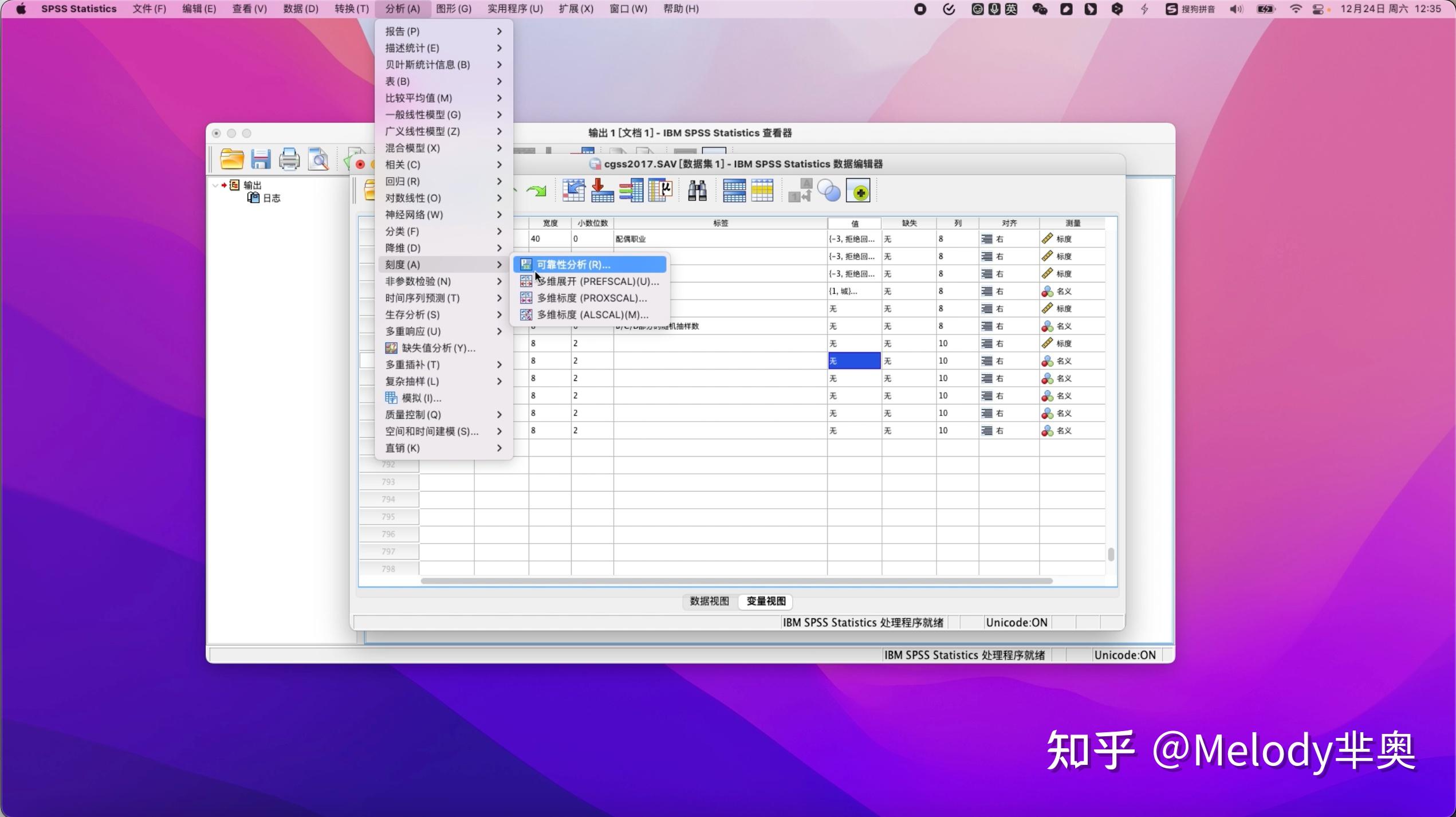The height and width of the screenshot is (817, 1456).
Task: Open macOS Control Center icon
Action: [x=1318, y=9]
